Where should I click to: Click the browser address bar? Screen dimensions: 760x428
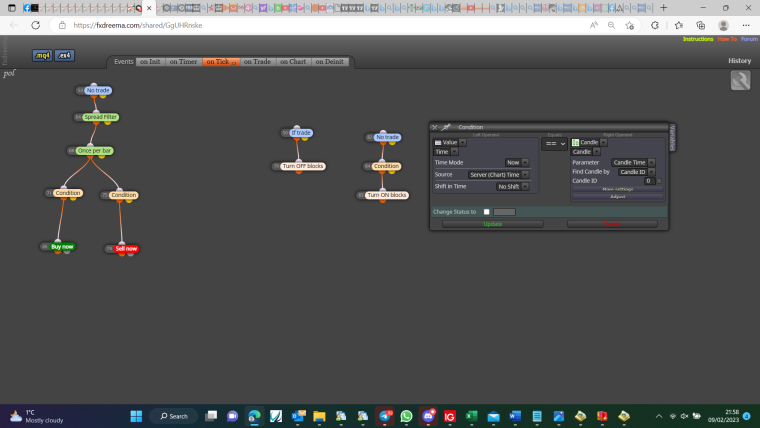[x=320, y=25]
